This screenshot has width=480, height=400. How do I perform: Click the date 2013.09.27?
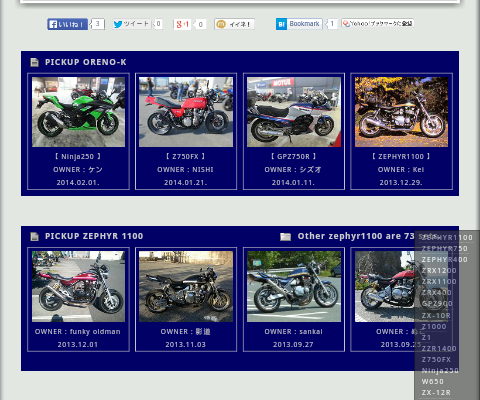[293, 345]
